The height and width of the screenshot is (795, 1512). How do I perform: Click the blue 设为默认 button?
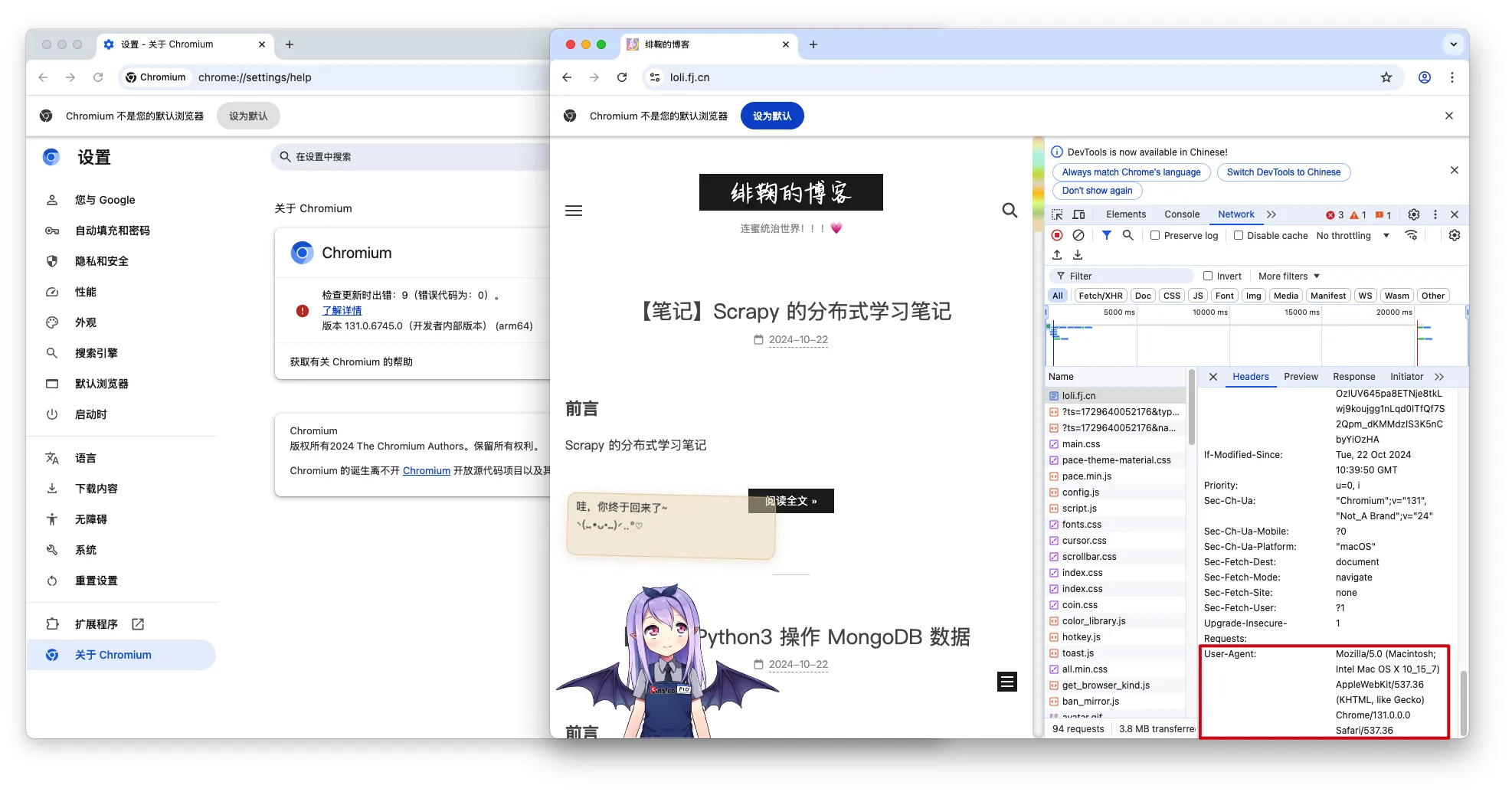[x=772, y=116]
